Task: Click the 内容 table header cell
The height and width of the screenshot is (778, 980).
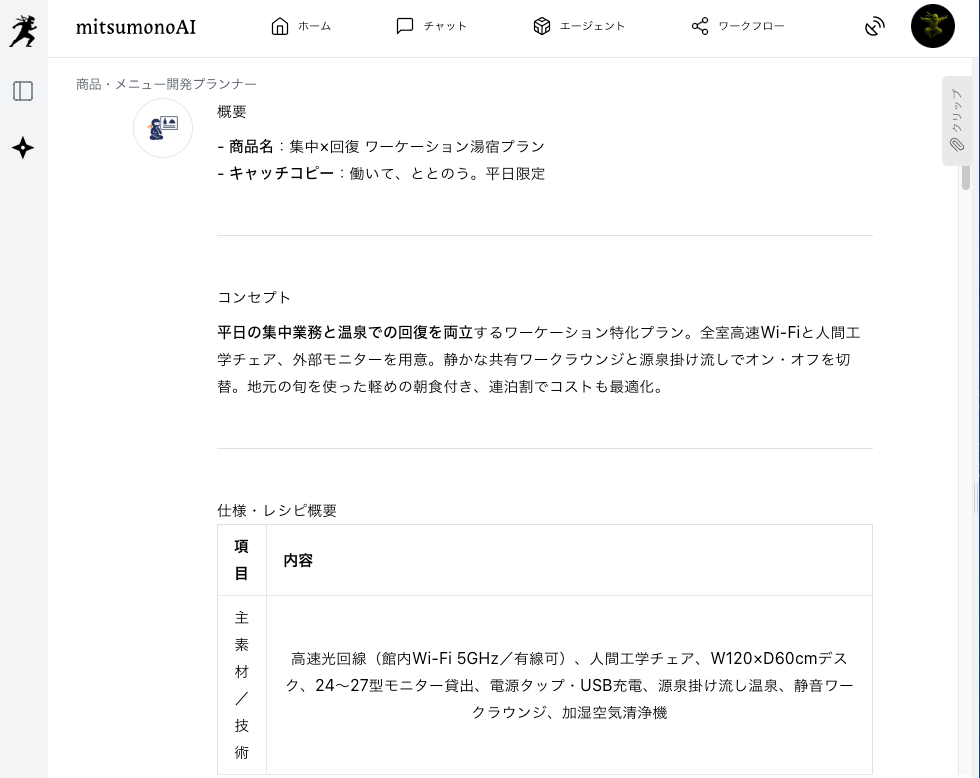Action: tap(298, 560)
